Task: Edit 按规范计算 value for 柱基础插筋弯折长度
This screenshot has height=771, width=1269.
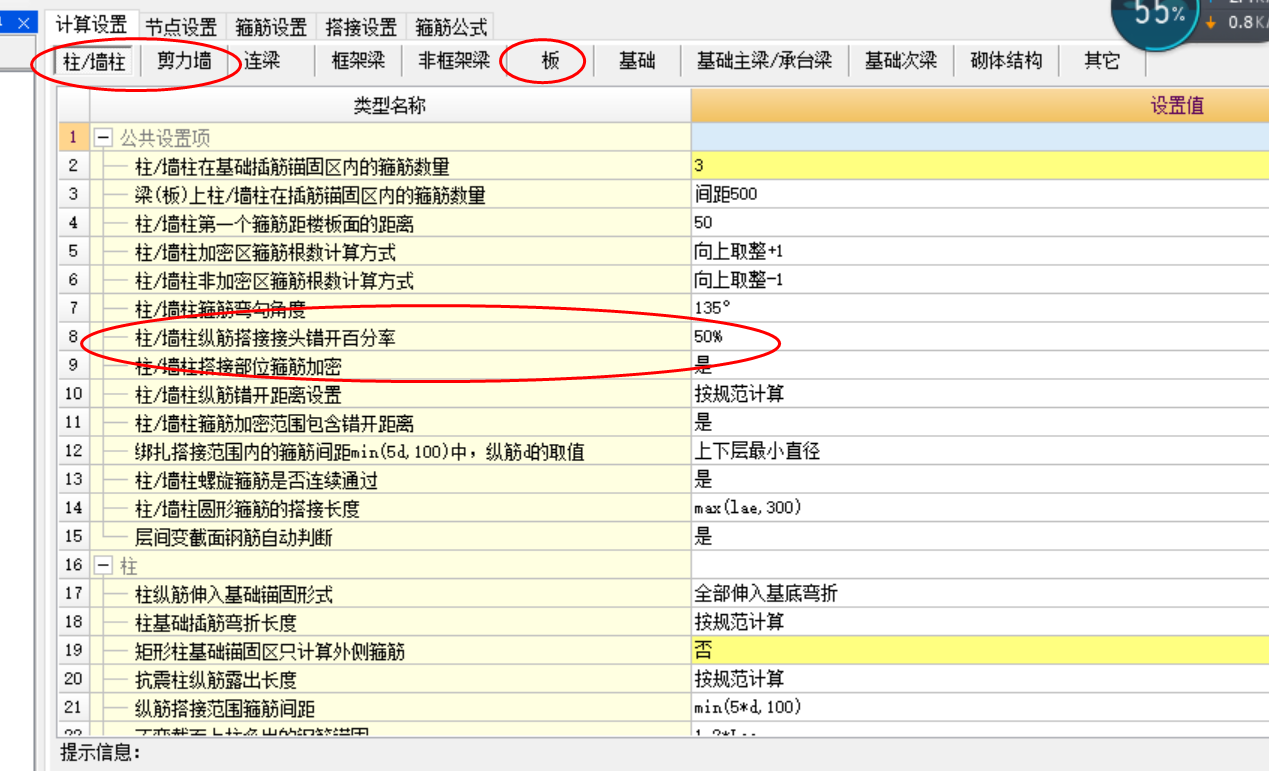Action: [980, 622]
